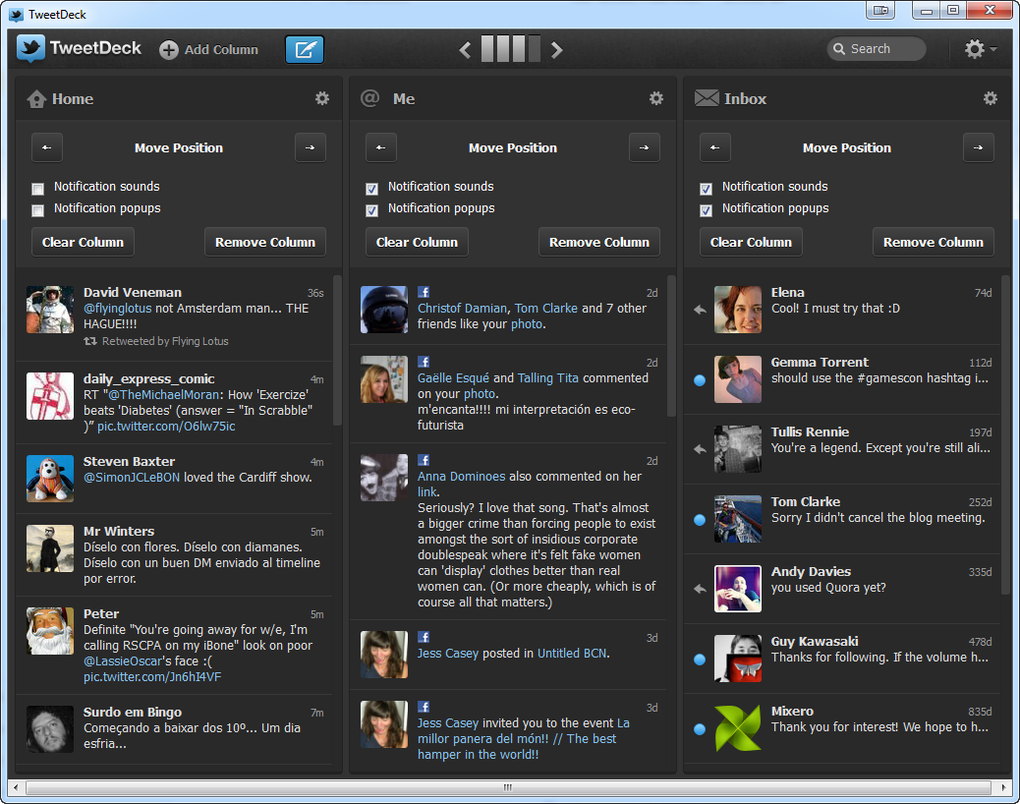
Task: Click the Add Column plus icon
Action: coord(168,50)
